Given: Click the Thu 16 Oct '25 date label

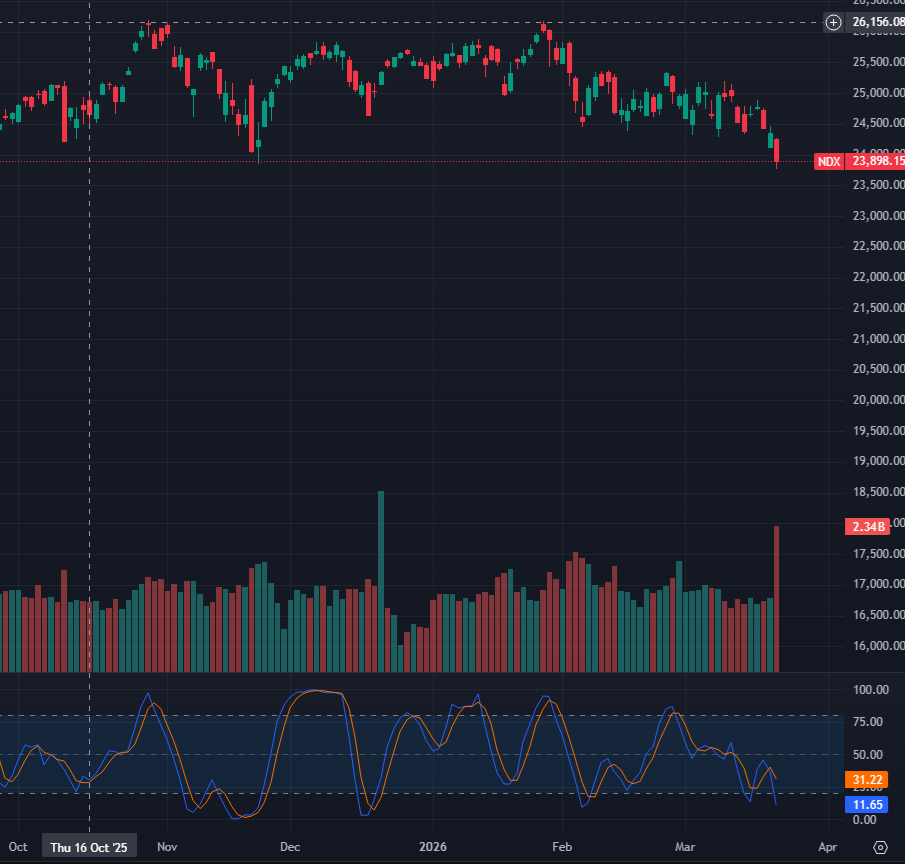Looking at the screenshot, I should 89,847.
